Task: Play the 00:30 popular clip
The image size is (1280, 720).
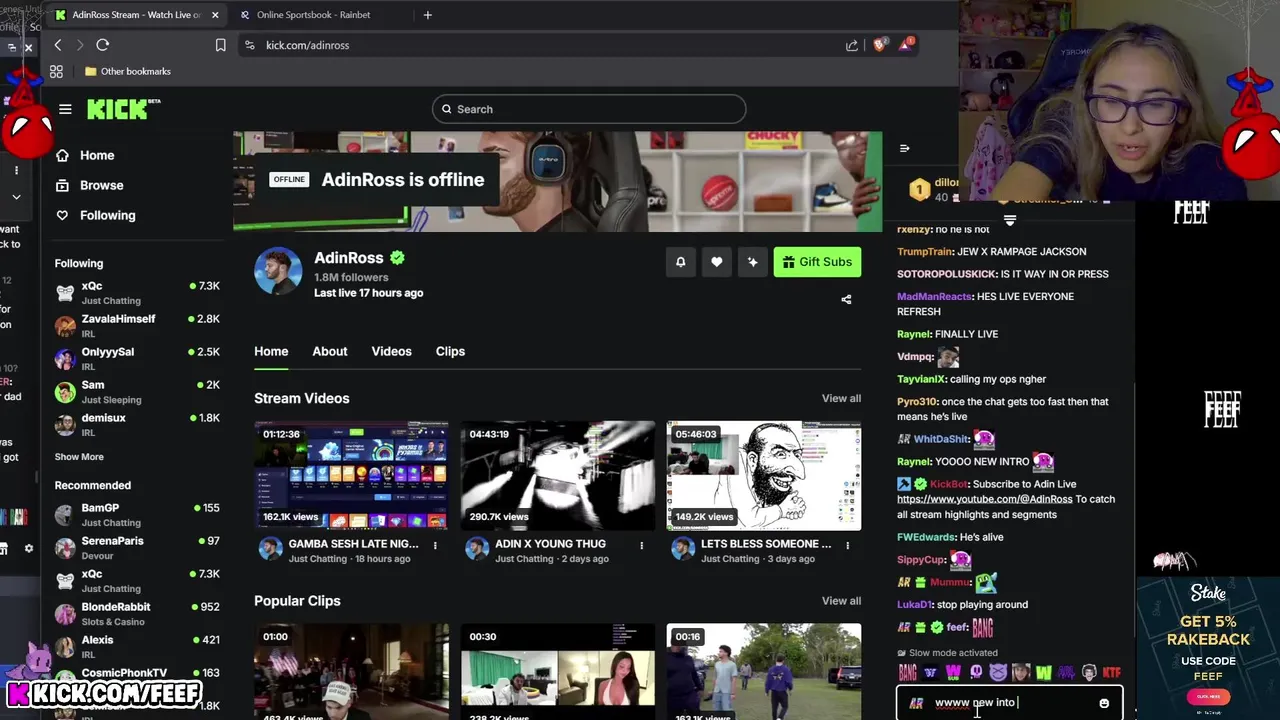Action: pyautogui.click(x=557, y=671)
